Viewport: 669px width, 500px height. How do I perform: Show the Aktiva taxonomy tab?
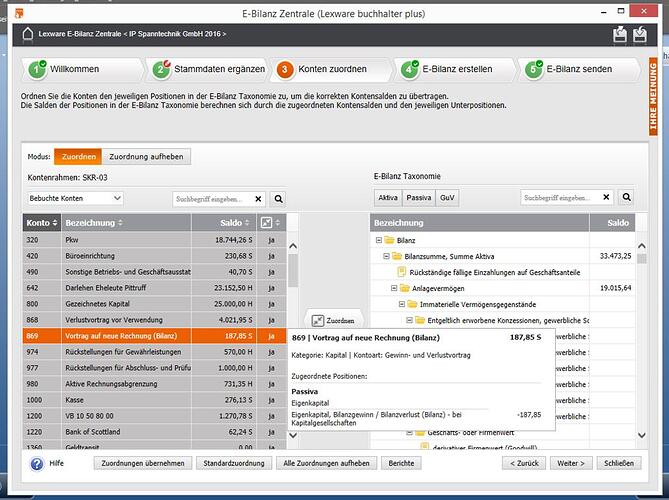388,198
